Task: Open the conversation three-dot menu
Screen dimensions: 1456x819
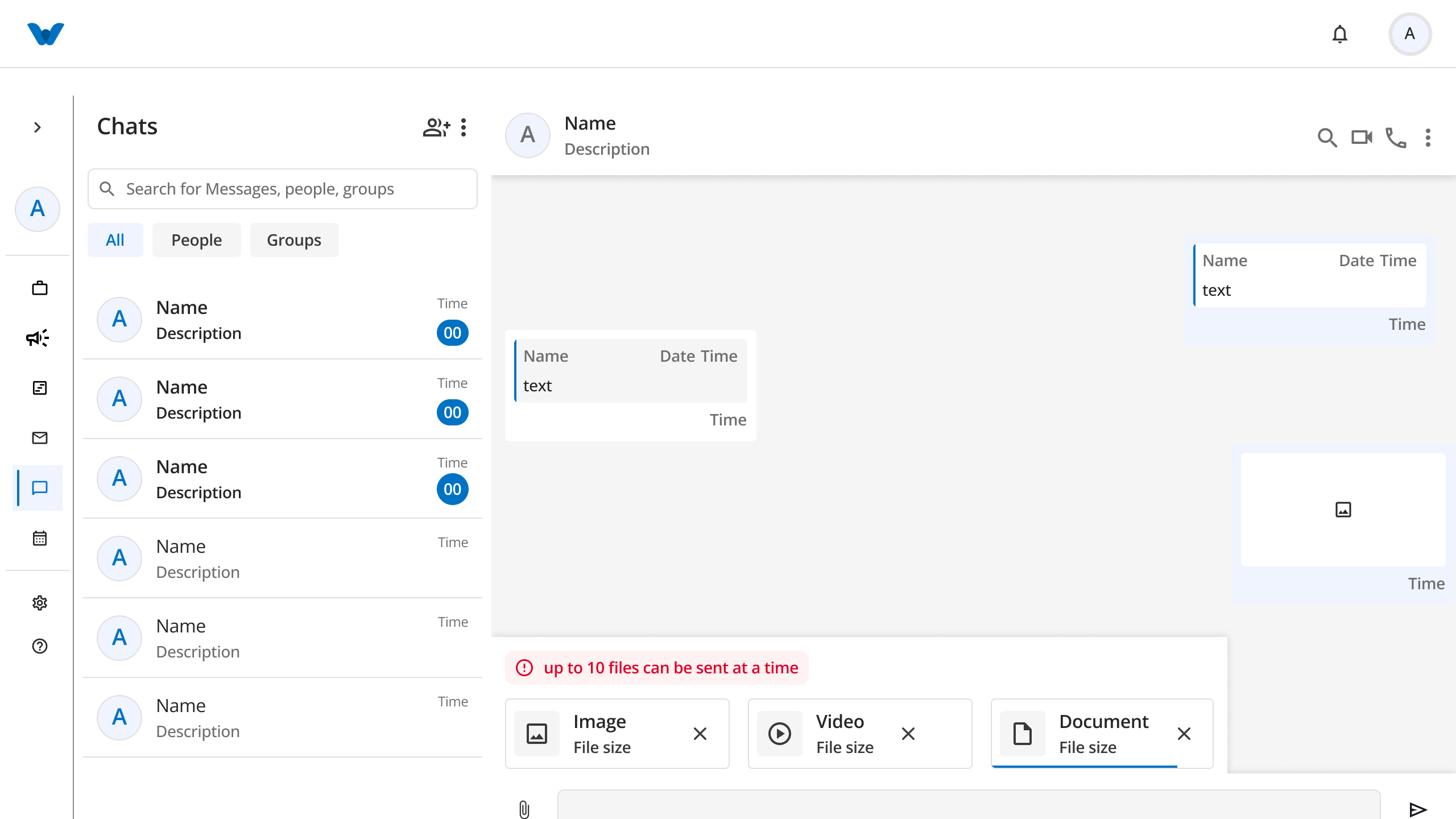Action: pyautogui.click(x=1428, y=138)
